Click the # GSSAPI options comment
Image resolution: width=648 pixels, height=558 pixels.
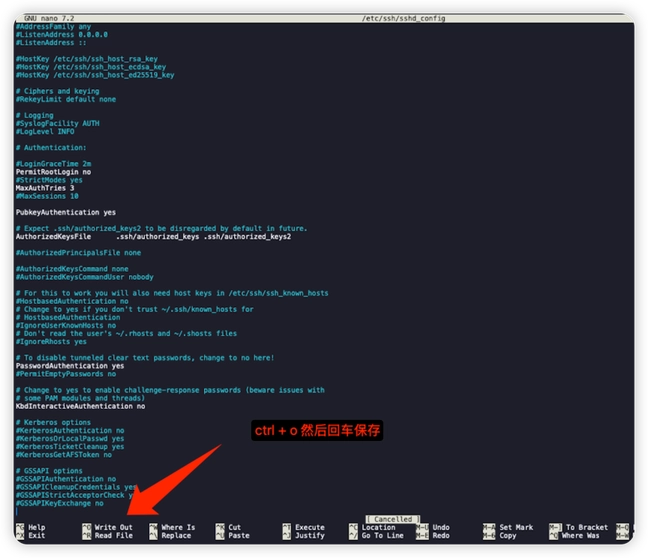coord(49,471)
